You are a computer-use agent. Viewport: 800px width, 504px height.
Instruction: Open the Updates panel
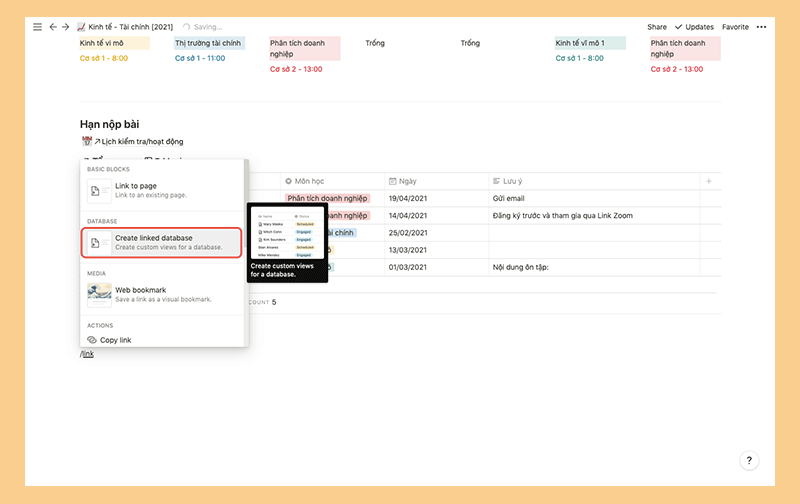(x=694, y=27)
